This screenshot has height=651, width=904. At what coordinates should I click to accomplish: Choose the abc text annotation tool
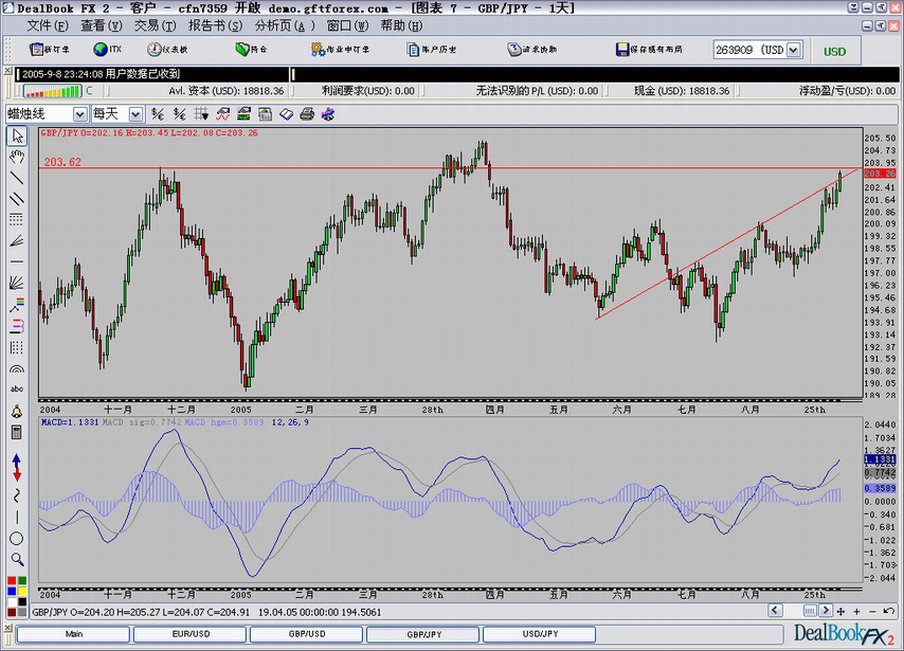[17, 389]
